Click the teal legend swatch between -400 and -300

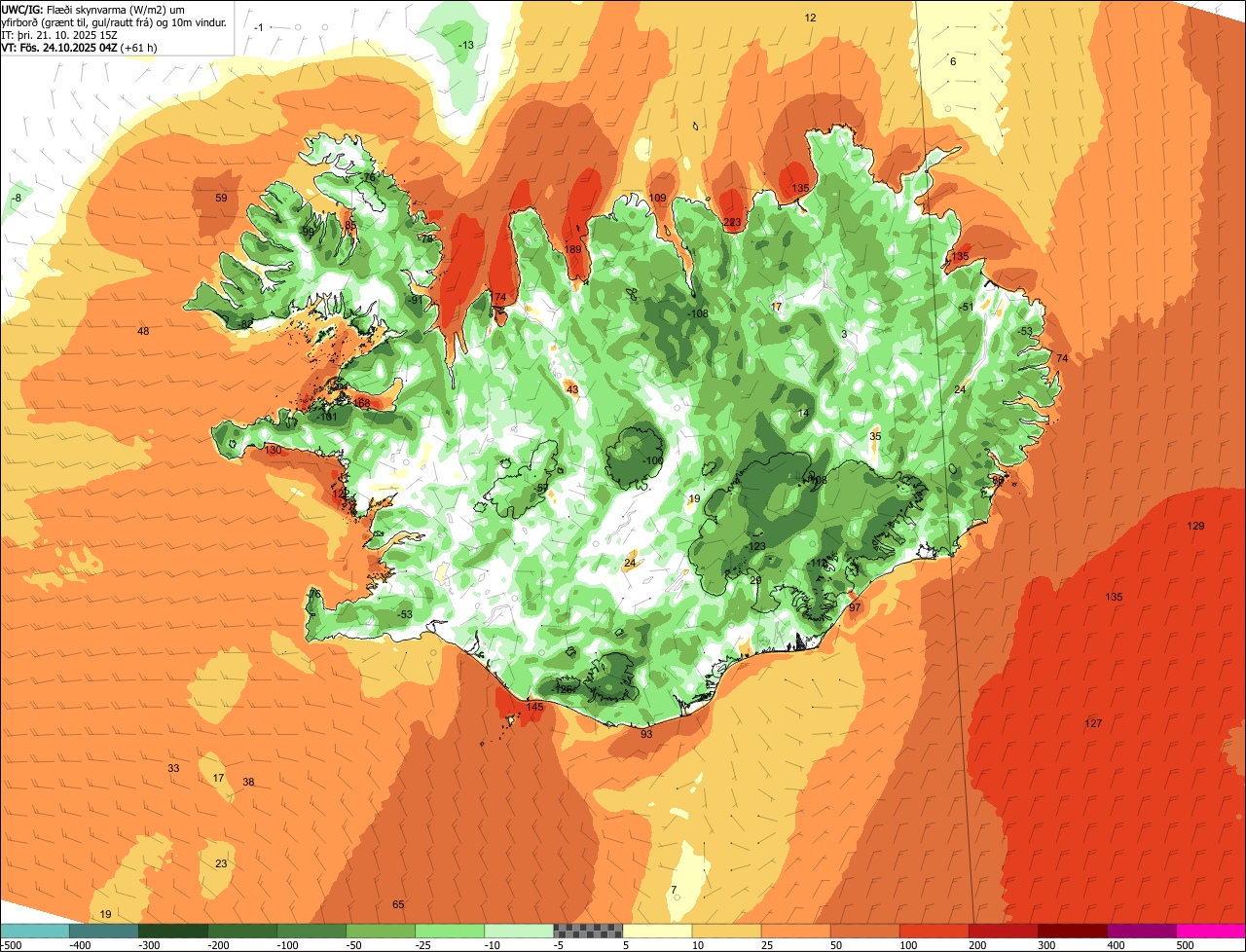[104, 931]
